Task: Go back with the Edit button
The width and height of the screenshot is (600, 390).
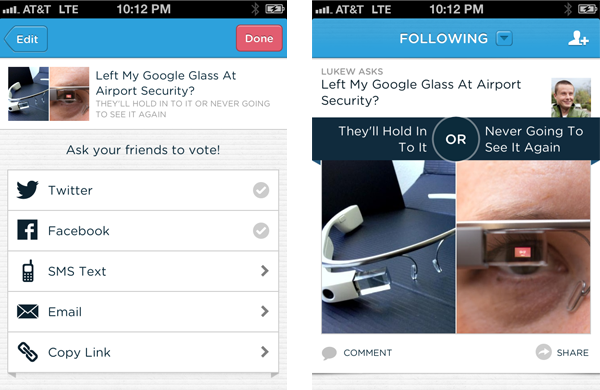Action: (x=26, y=39)
